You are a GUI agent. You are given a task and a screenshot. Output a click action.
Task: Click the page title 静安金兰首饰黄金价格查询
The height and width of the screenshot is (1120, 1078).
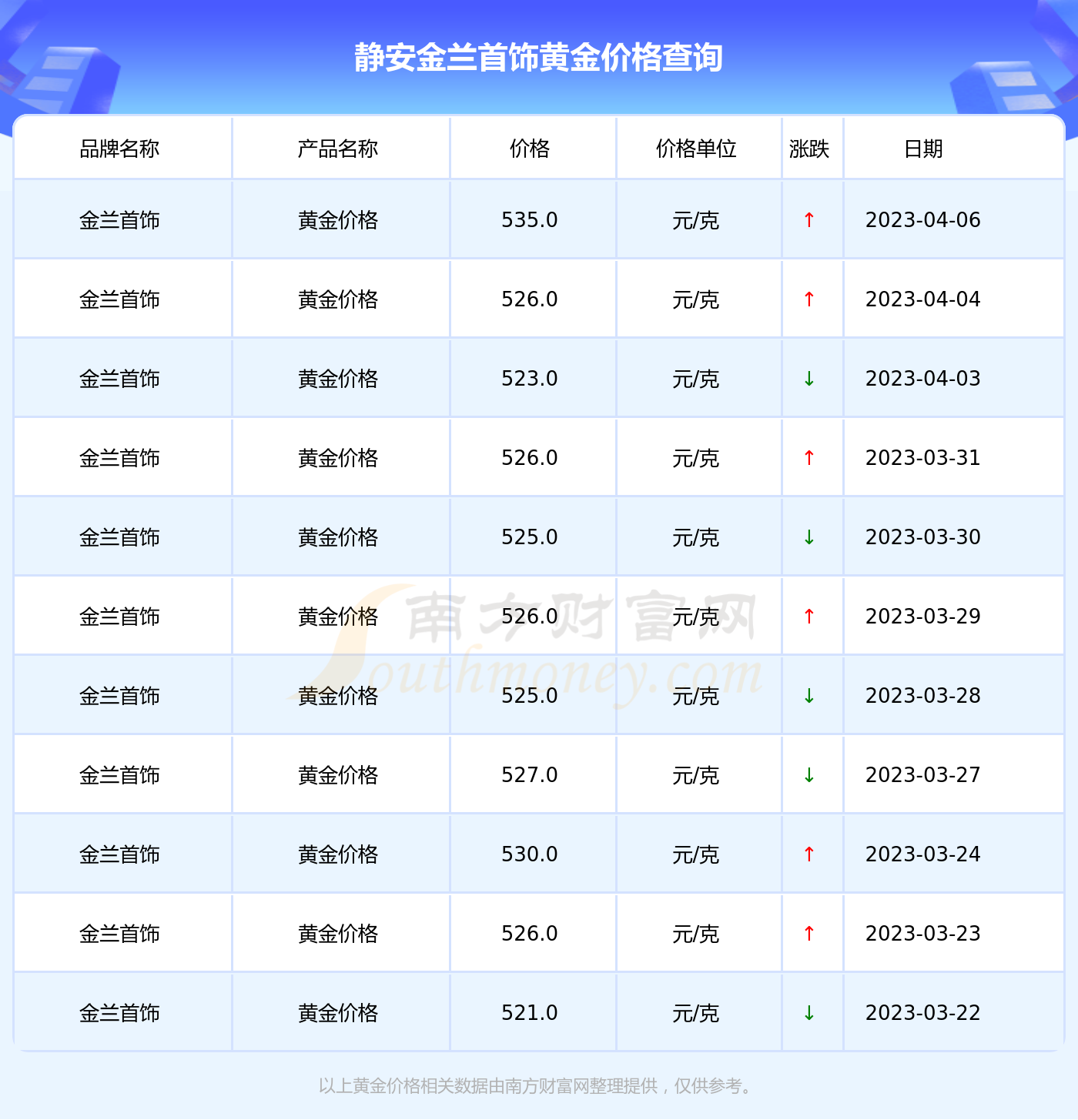pos(538,58)
